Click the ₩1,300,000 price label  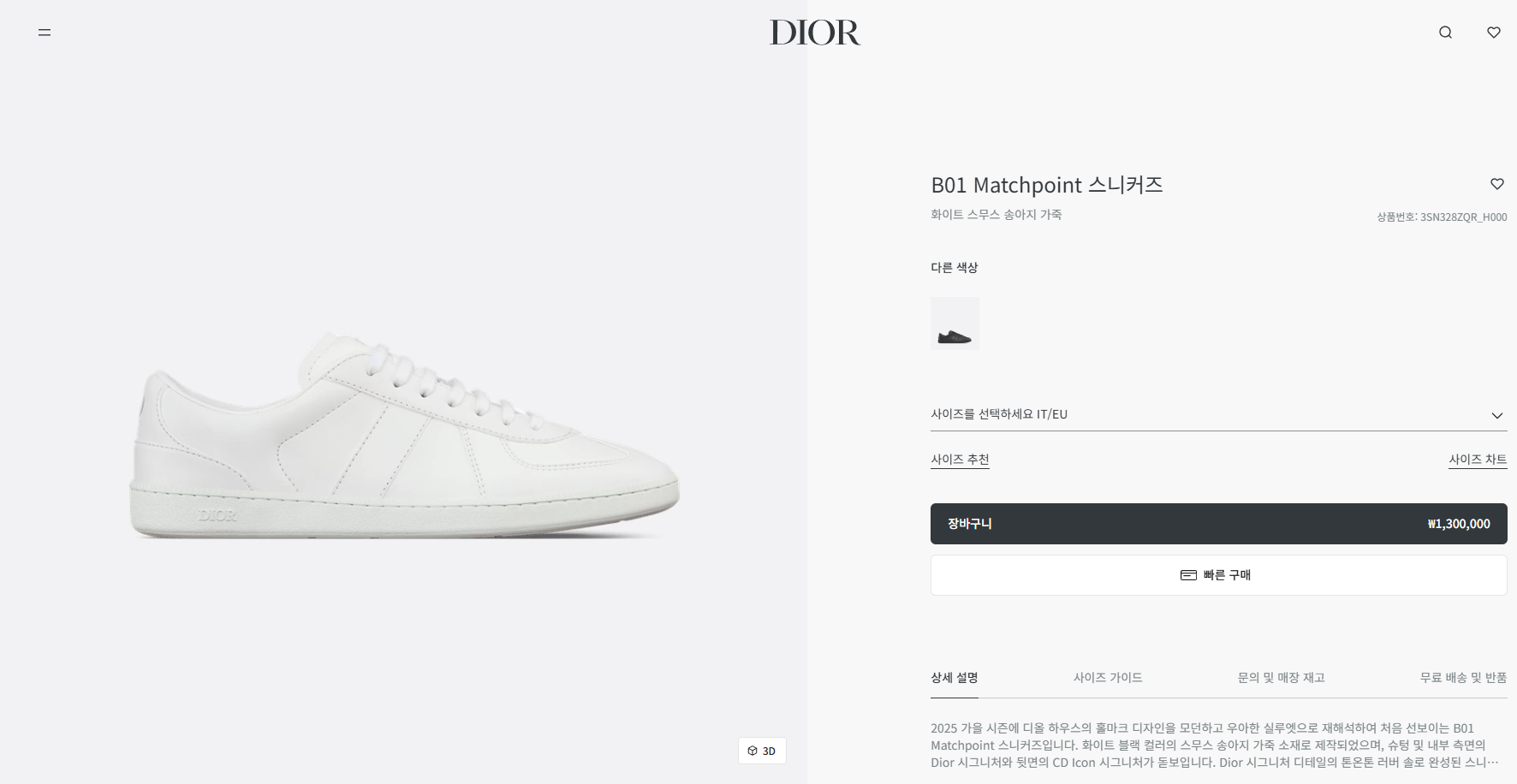pyautogui.click(x=1459, y=524)
